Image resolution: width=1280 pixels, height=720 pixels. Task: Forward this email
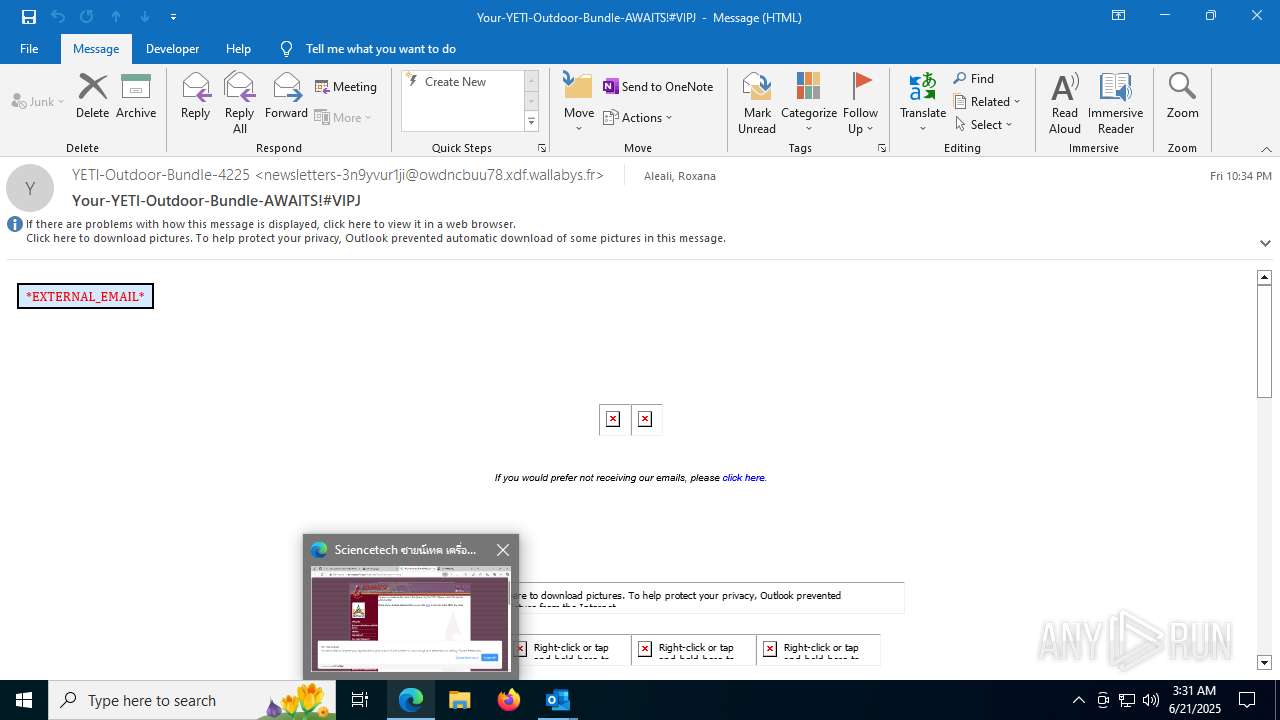pos(286,96)
